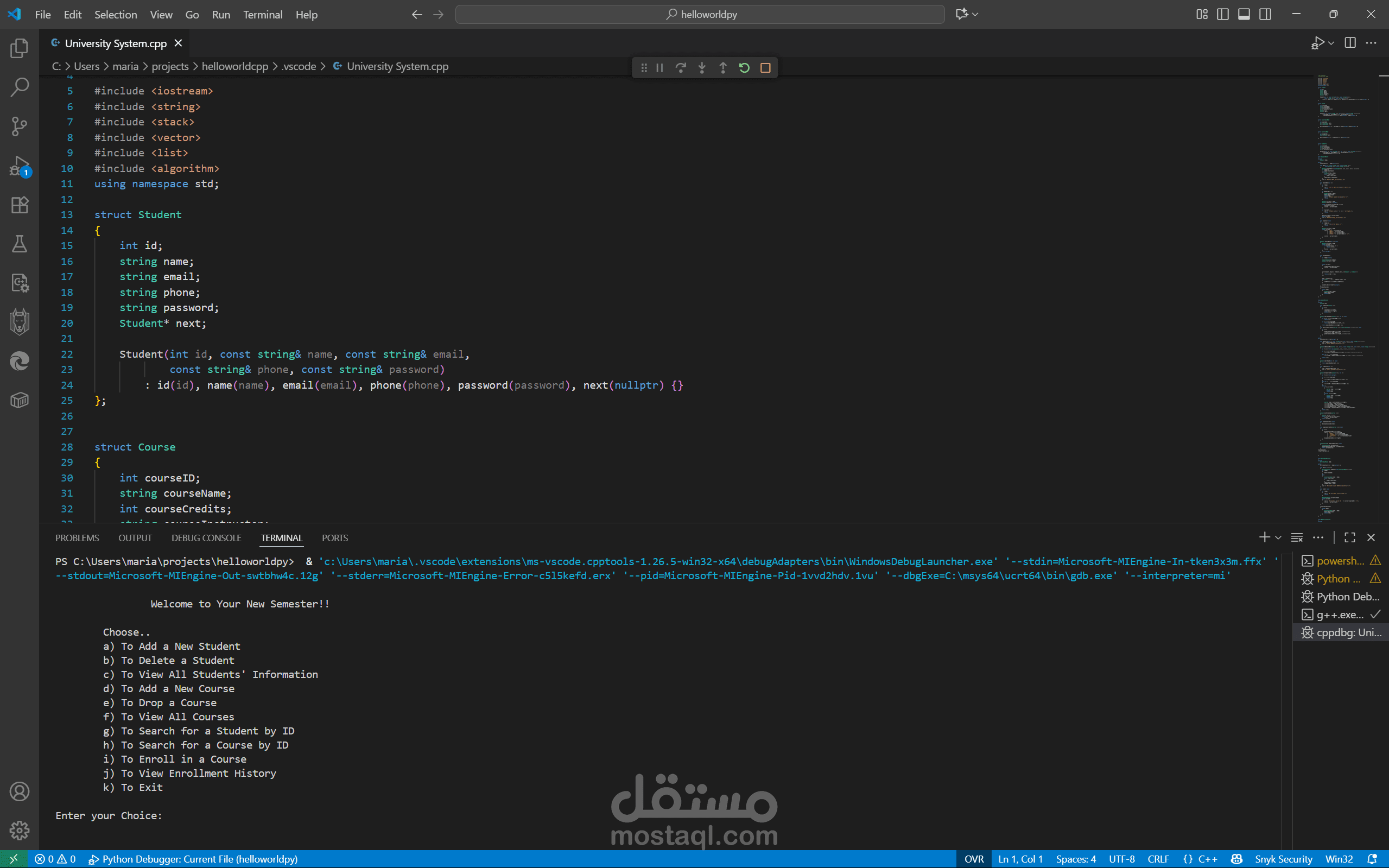Select the g++.exe terminal entry
1389x868 pixels.
coord(1340,614)
